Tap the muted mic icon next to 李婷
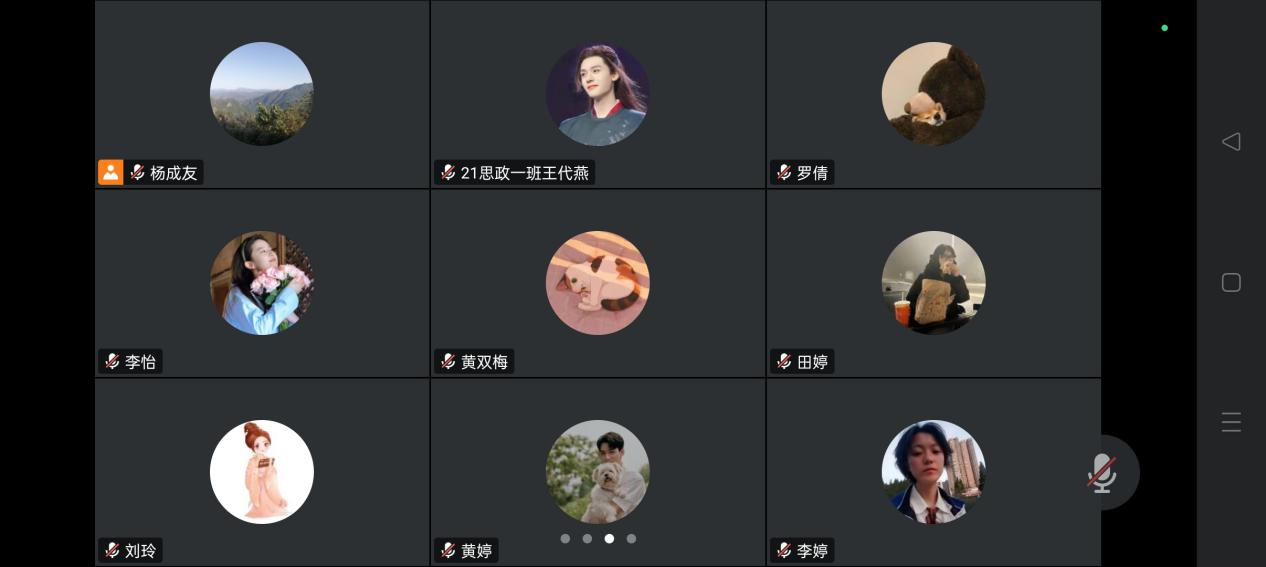The height and width of the screenshot is (567, 1266). 784,550
